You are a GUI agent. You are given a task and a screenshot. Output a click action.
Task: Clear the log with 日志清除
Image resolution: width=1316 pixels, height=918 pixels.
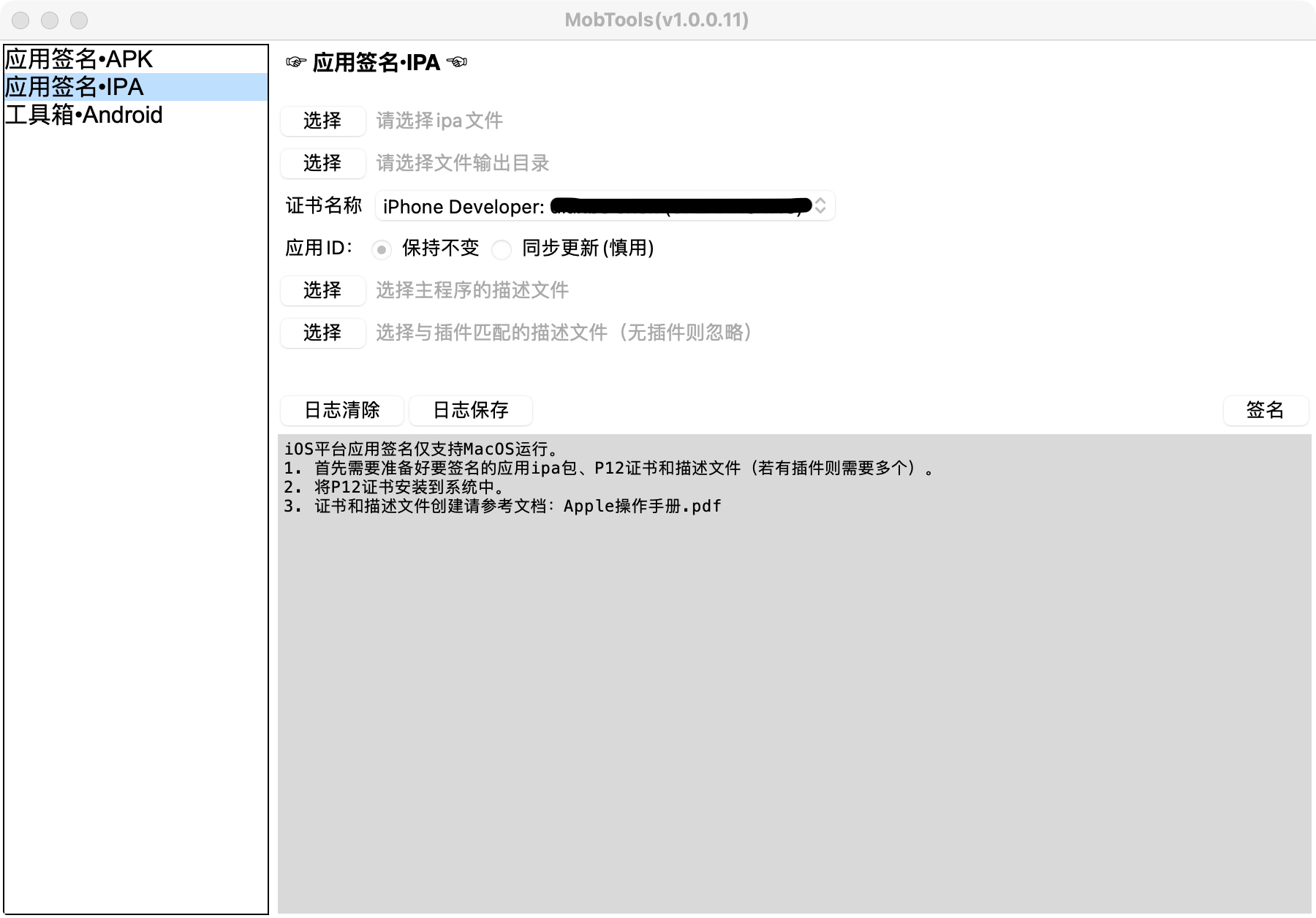pyautogui.click(x=341, y=410)
